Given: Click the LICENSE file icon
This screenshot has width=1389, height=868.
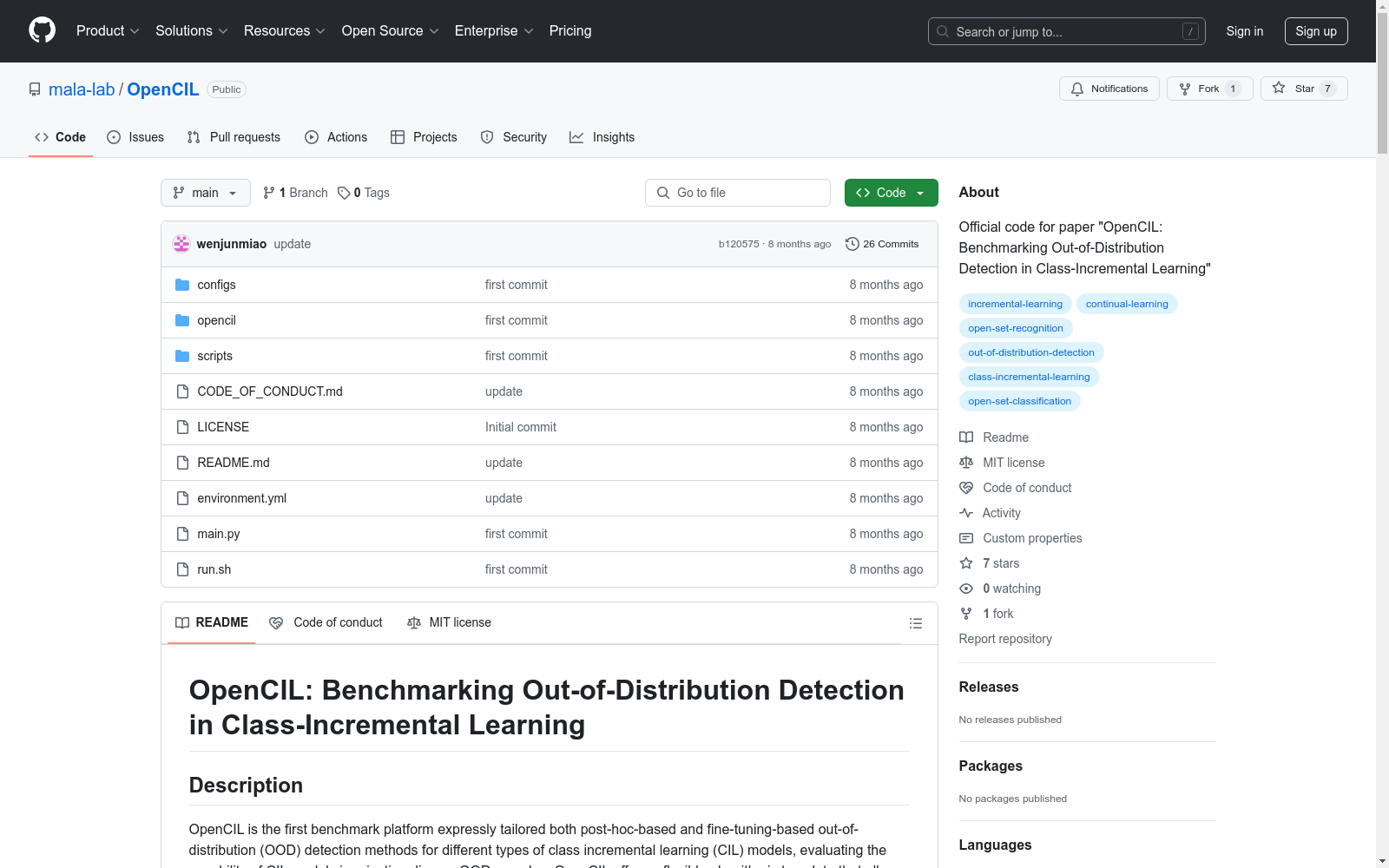Looking at the screenshot, I should (182, 427).
